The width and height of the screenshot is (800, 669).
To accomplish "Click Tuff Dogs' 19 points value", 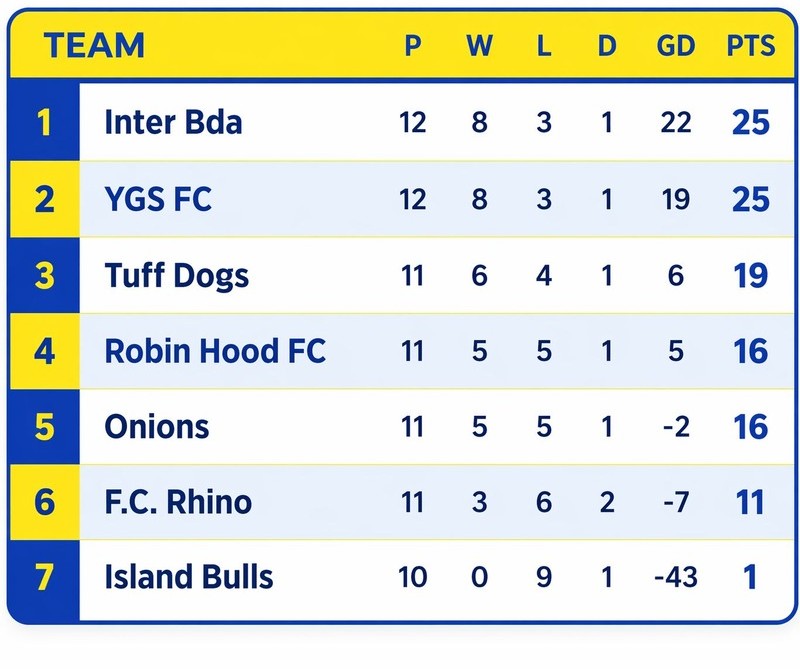I will point(750,275).
